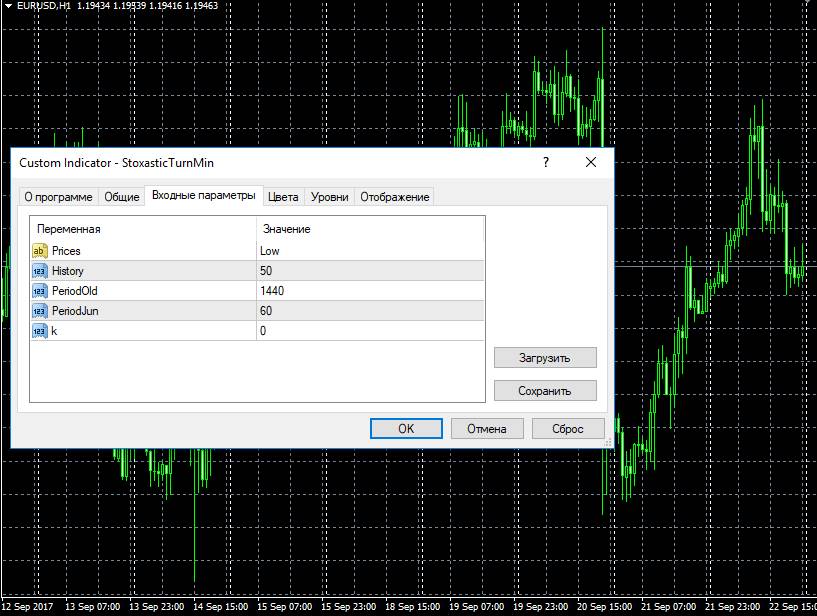Select the PeriodOld variable name
The height and width of the screenshot is (616, 817).
(x=75, y=291)
